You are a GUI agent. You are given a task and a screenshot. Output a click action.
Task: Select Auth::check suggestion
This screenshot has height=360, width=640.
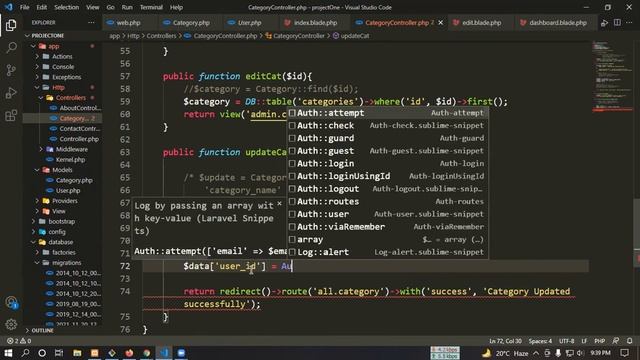[387, 125]
